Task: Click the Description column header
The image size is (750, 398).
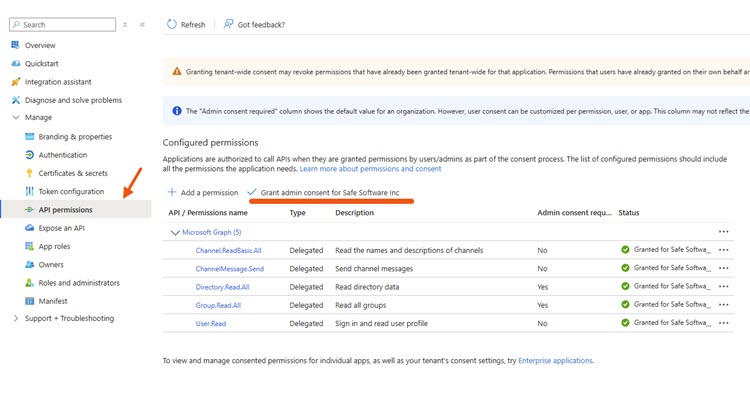Action: (x=354, y=212)
